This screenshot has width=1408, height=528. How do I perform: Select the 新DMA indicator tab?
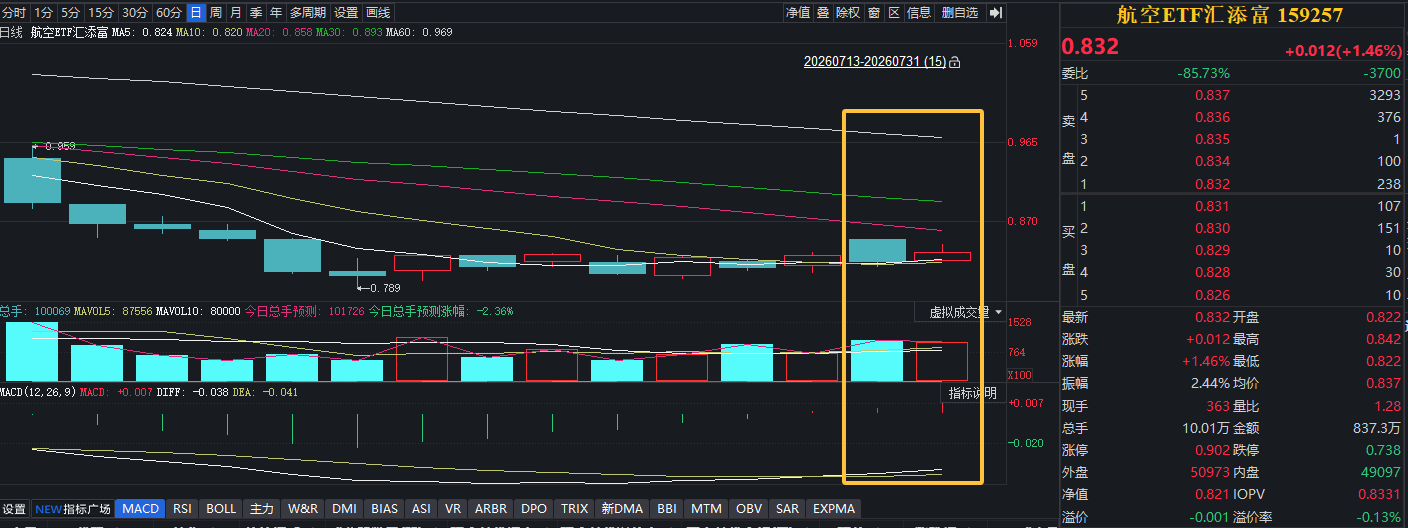[x=622, y=509]
